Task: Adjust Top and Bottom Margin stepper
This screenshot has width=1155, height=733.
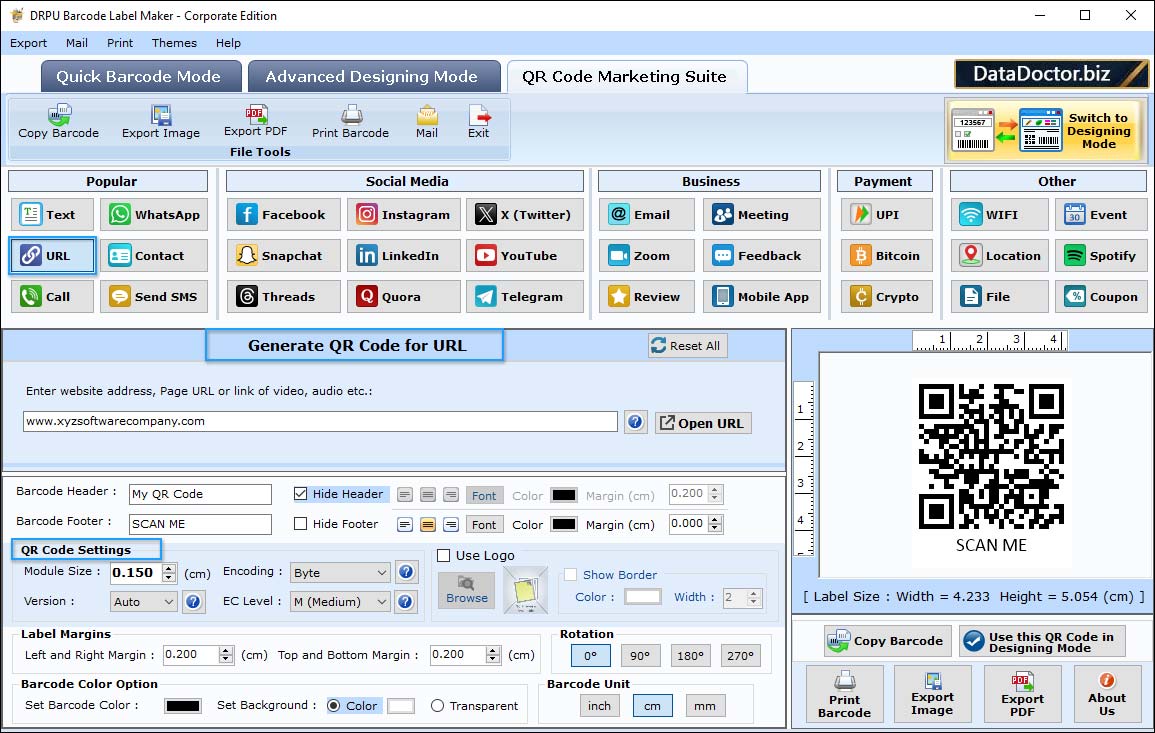Action: tap(493, 655)
